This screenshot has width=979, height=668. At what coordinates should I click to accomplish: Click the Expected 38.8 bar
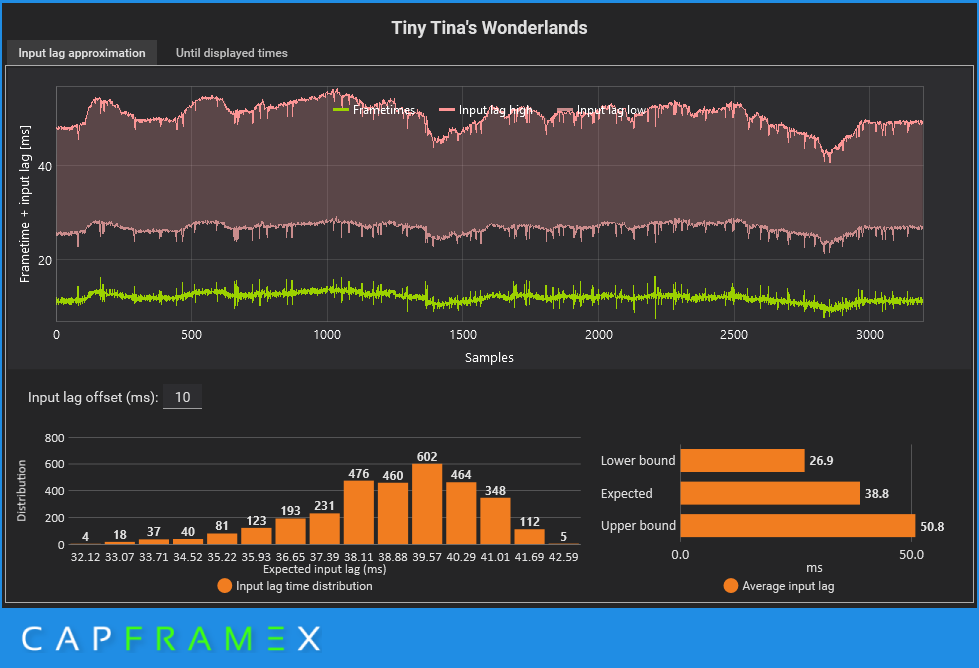point(770,493)
